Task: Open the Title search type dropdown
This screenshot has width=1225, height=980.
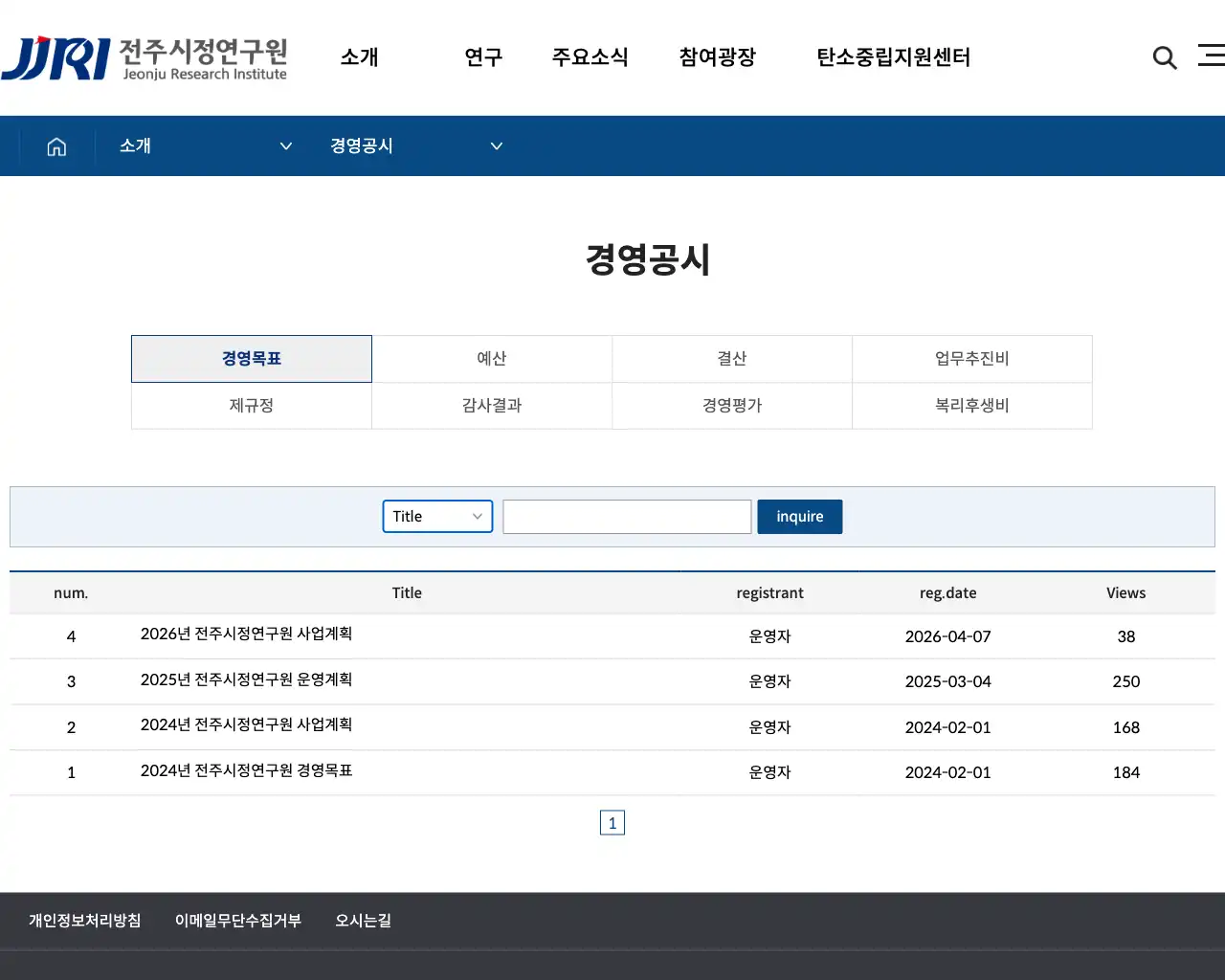Action: point(437,517)
